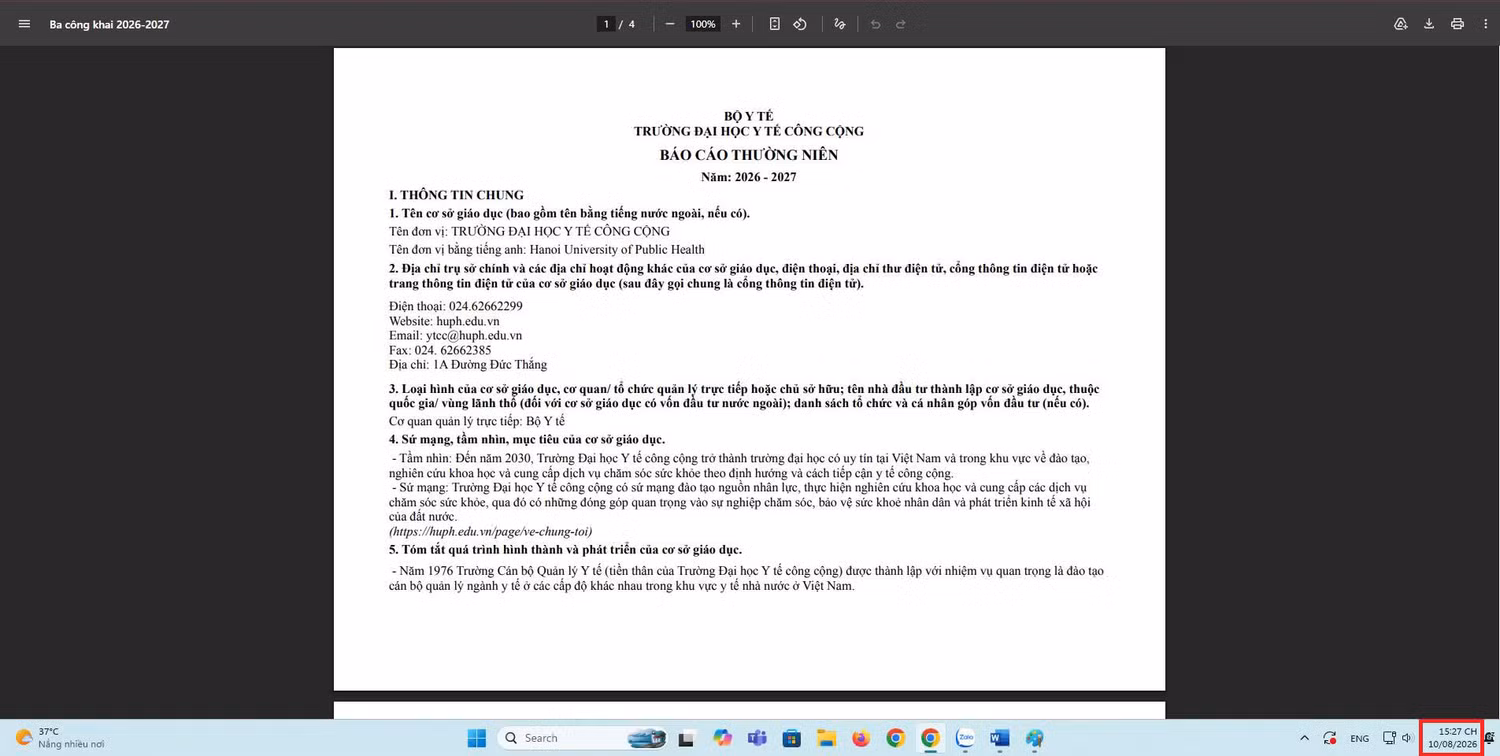Viewport: 1500px width, 756px height.
Task: Open the PDF sidebar menu
Action: tap(25, 24)
